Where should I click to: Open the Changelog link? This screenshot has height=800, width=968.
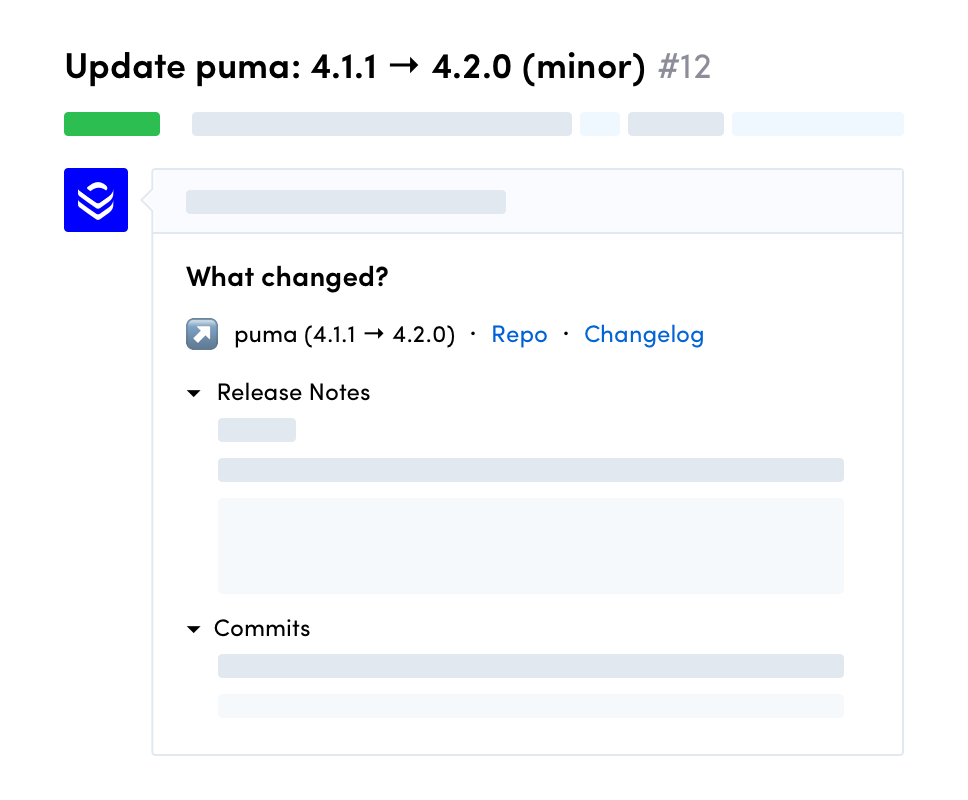click(644, 335)
